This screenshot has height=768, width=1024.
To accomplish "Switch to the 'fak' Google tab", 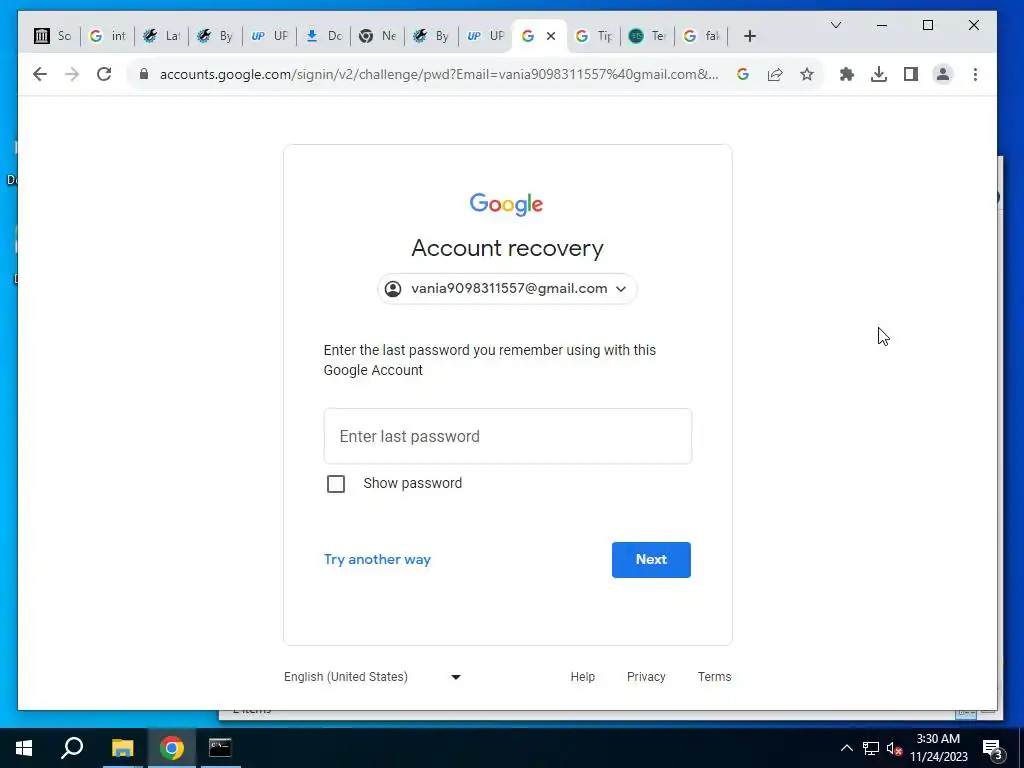I will pyautogui.click(x=703, y=36).
